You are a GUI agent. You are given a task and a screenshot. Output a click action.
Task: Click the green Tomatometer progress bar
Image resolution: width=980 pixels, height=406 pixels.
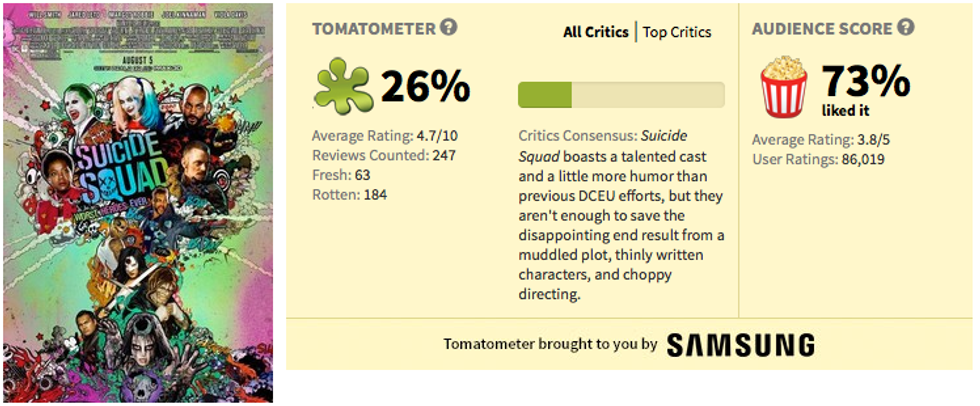(621, 95)
